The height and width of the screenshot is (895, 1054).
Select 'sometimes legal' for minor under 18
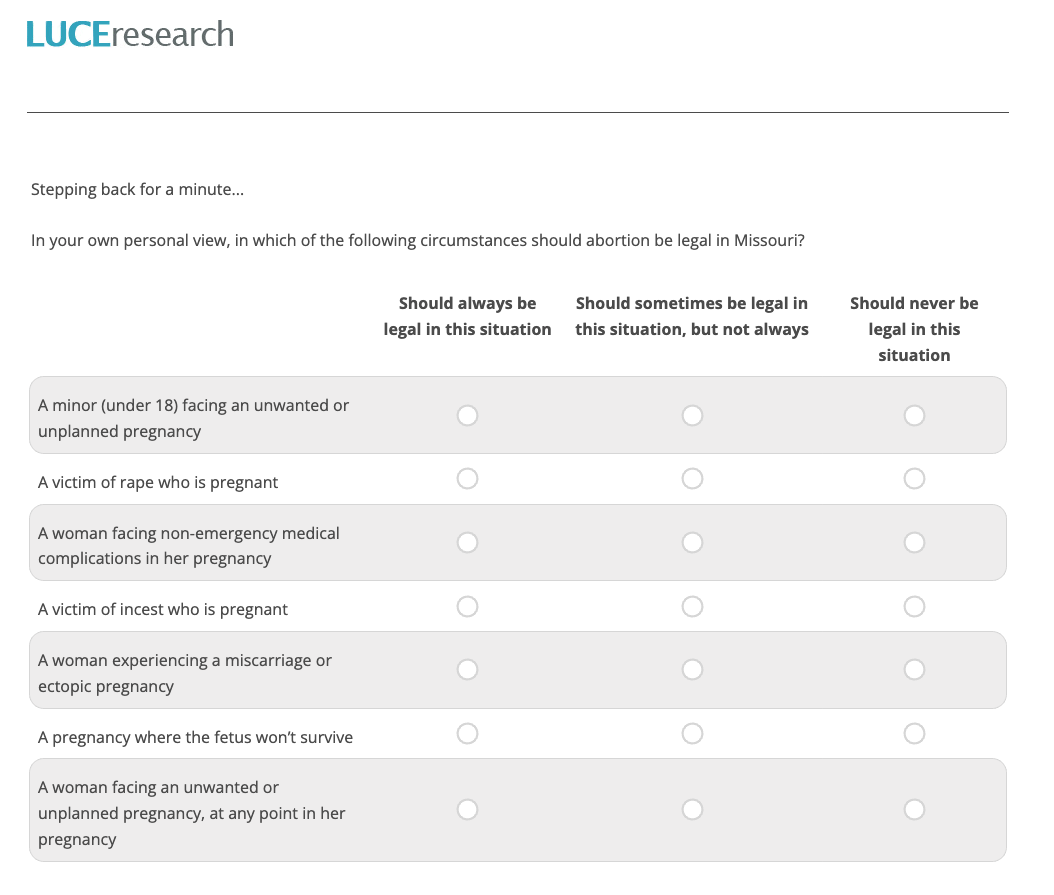click(692, 416)
